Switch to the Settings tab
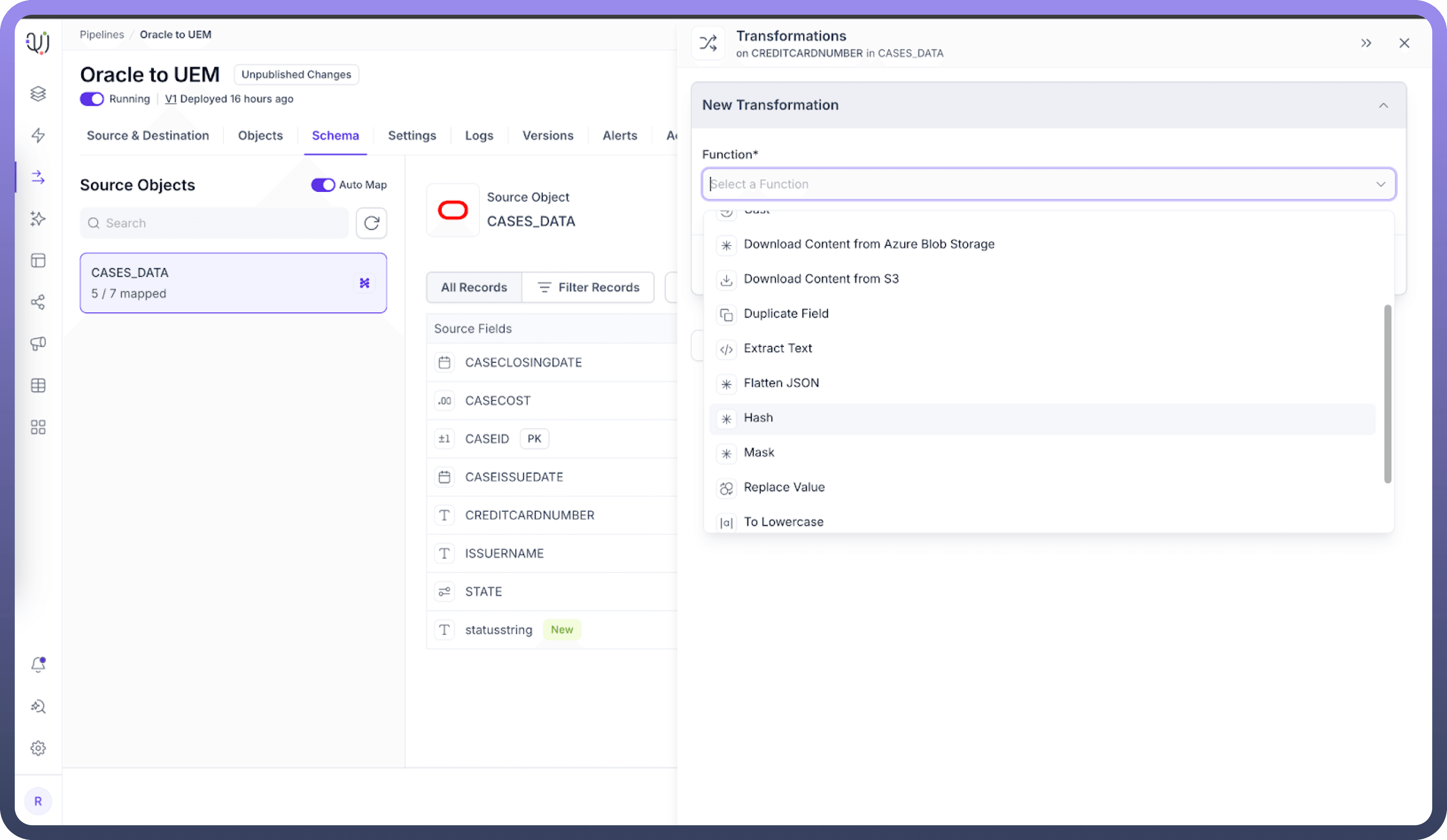 (412, 135)
